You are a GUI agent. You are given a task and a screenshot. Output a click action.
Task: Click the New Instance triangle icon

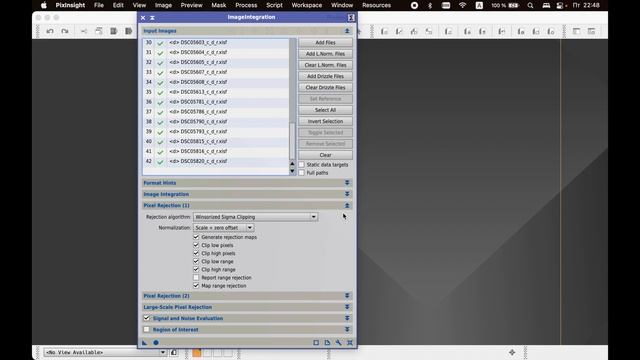pos(144,343)
